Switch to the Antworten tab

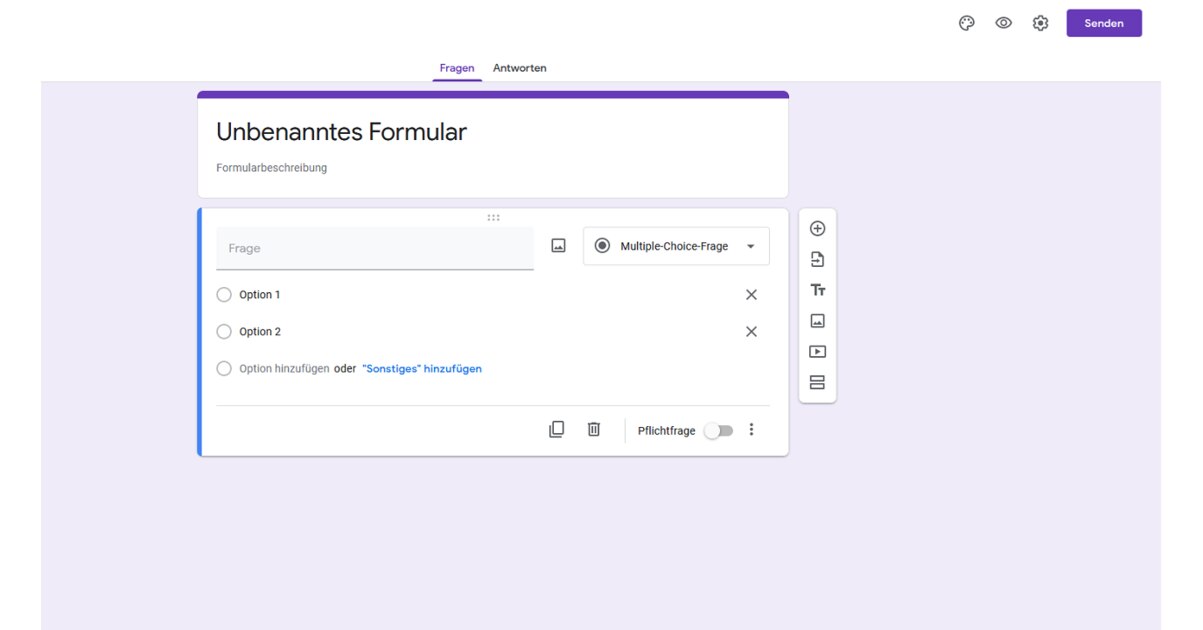click(x=519, y=68)
